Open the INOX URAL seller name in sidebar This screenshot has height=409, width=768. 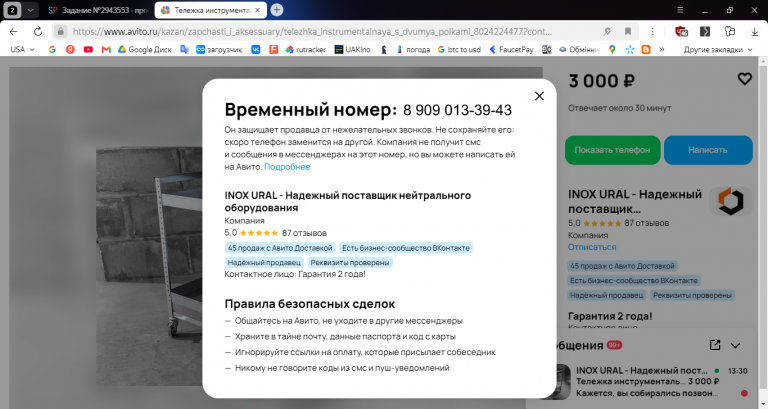pos(635,201)
